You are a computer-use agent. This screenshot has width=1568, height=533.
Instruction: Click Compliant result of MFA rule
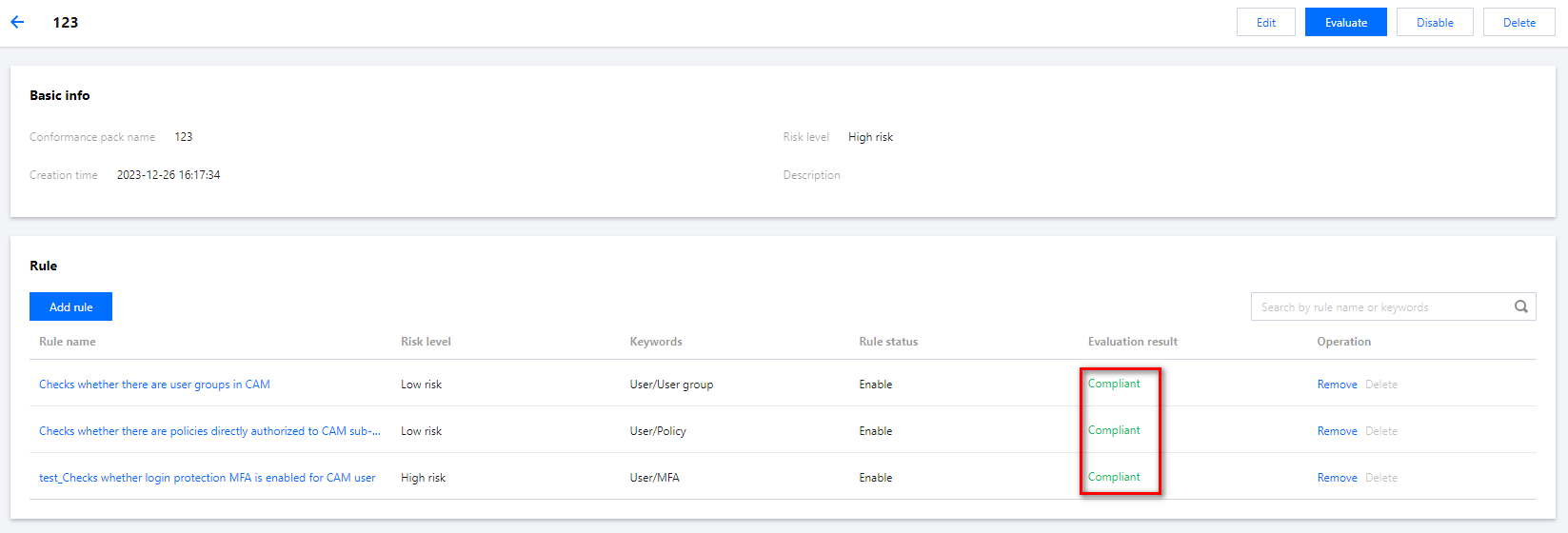(1114, 477)
